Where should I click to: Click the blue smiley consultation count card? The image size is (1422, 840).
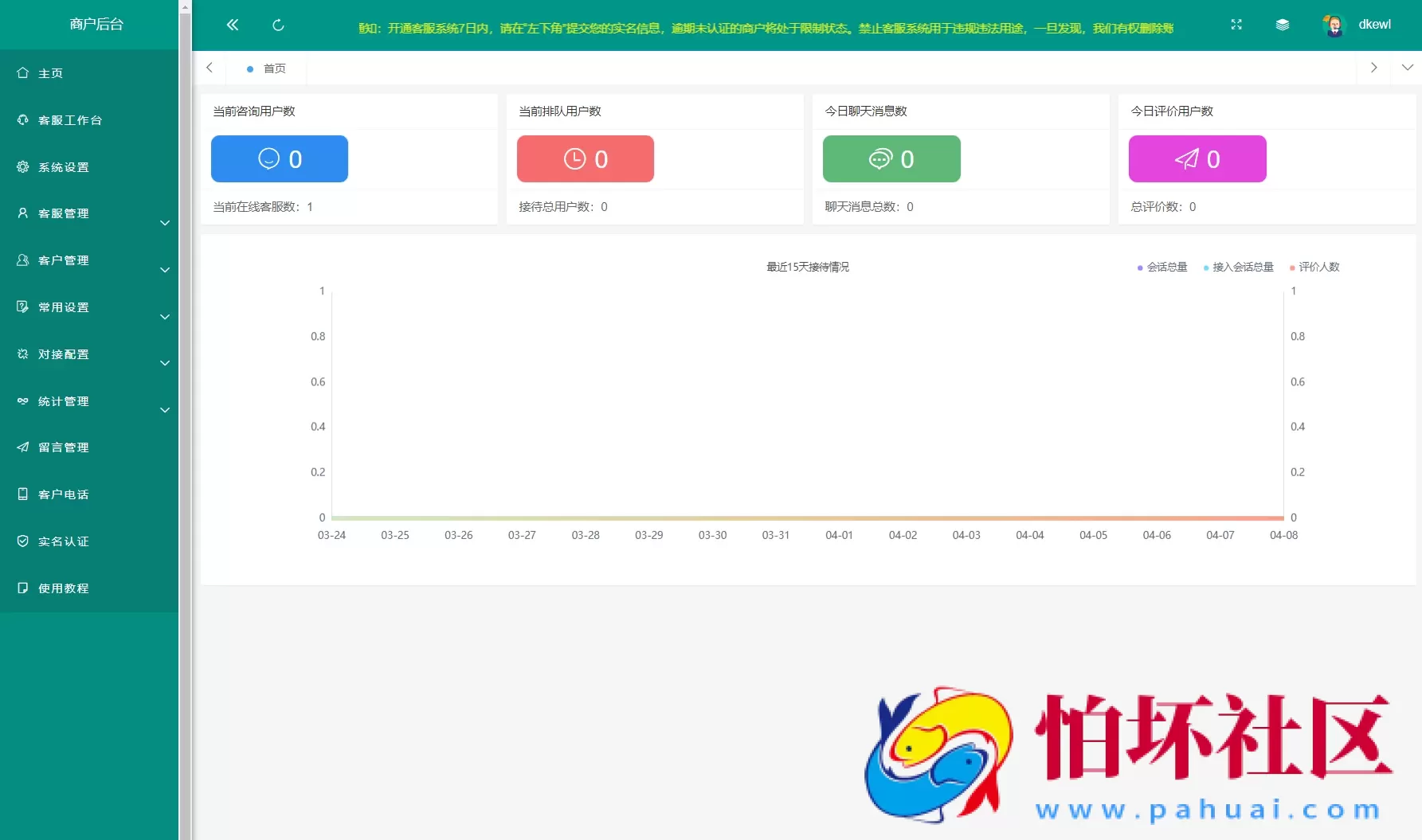pos(280,158)
